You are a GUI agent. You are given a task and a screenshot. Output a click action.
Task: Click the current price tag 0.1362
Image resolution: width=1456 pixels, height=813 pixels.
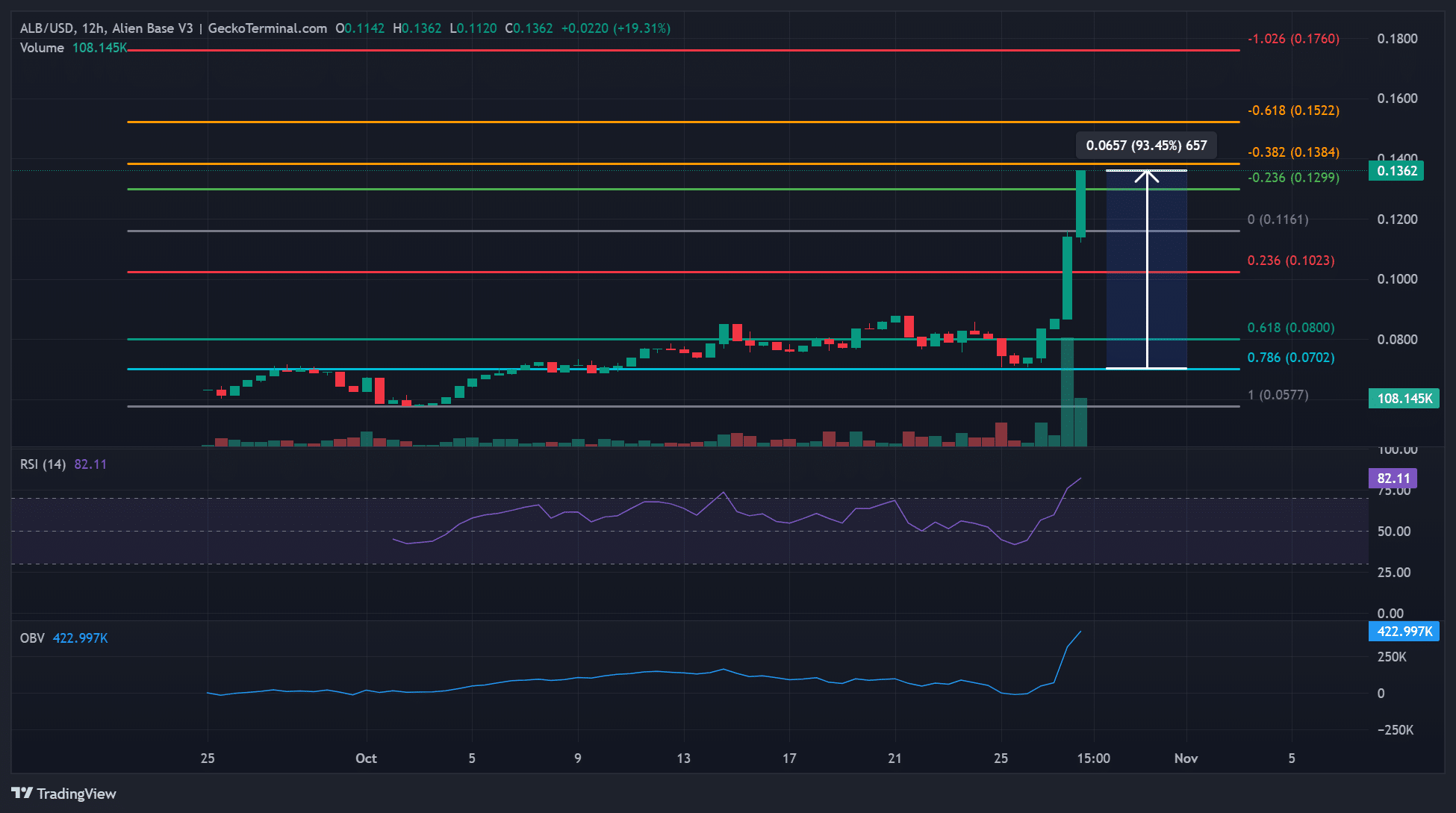click(x=1396, y=171)
